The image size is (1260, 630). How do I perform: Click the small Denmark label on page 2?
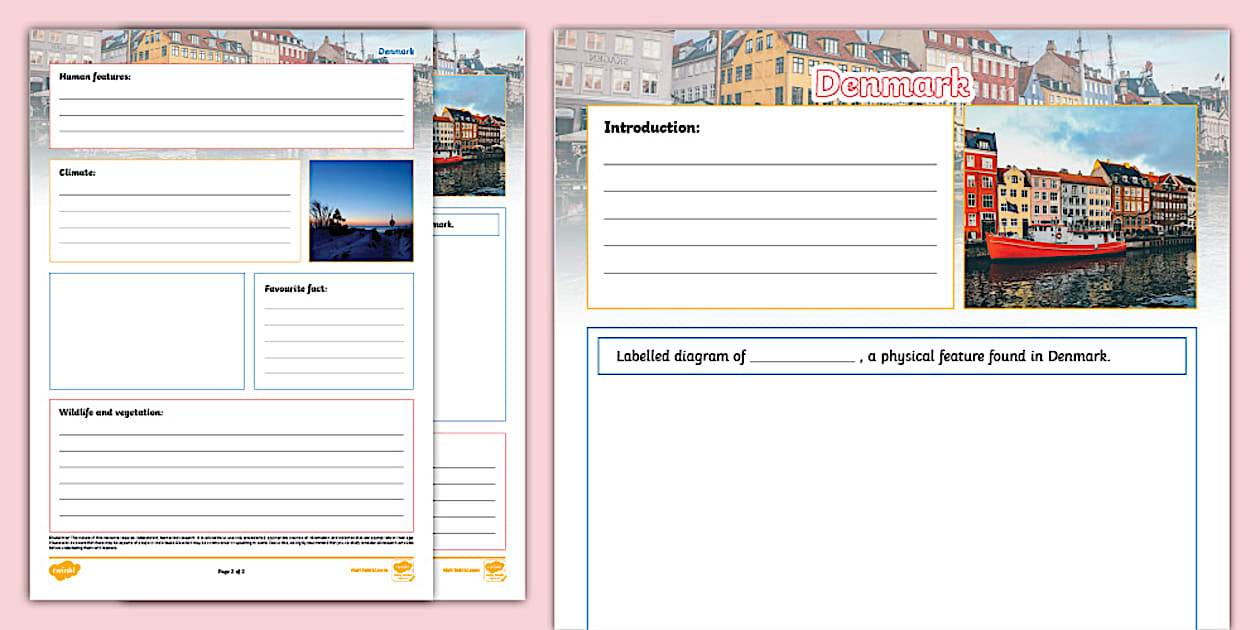(x=396, y=52)
